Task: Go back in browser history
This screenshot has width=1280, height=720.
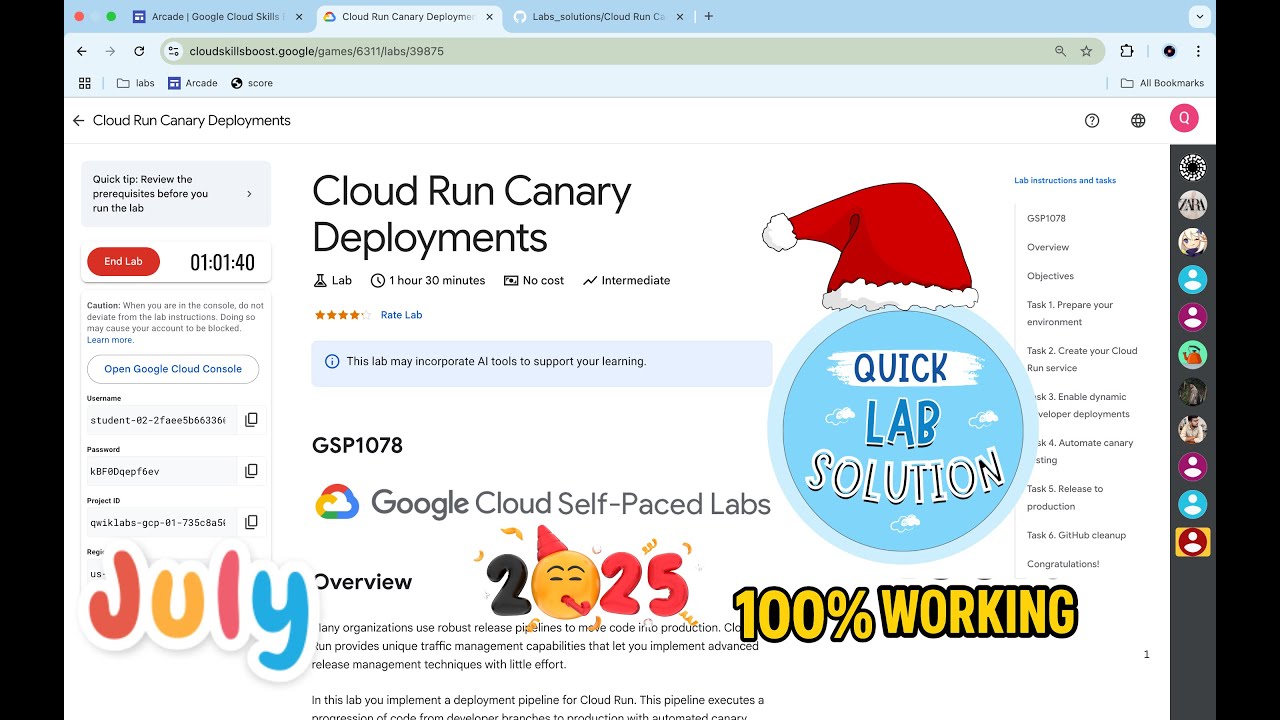Action: [82, 51]
